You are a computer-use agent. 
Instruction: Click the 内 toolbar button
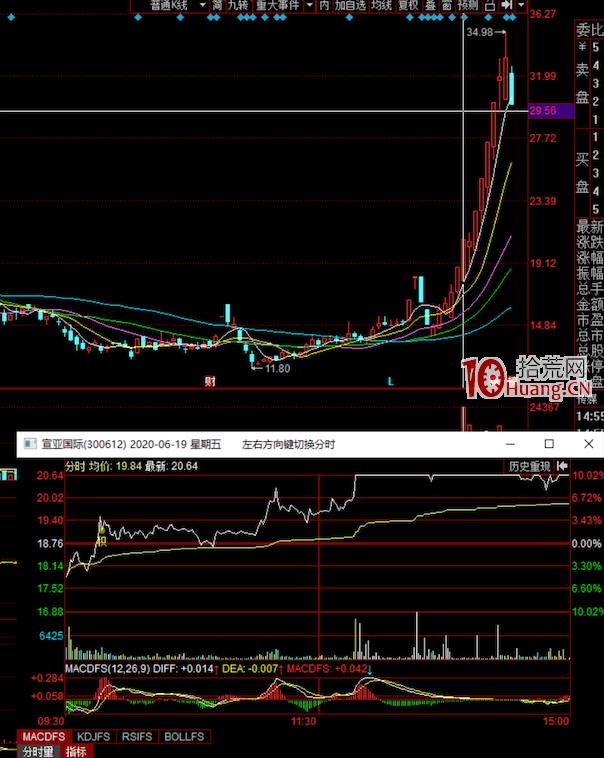(x=324, y=5)
